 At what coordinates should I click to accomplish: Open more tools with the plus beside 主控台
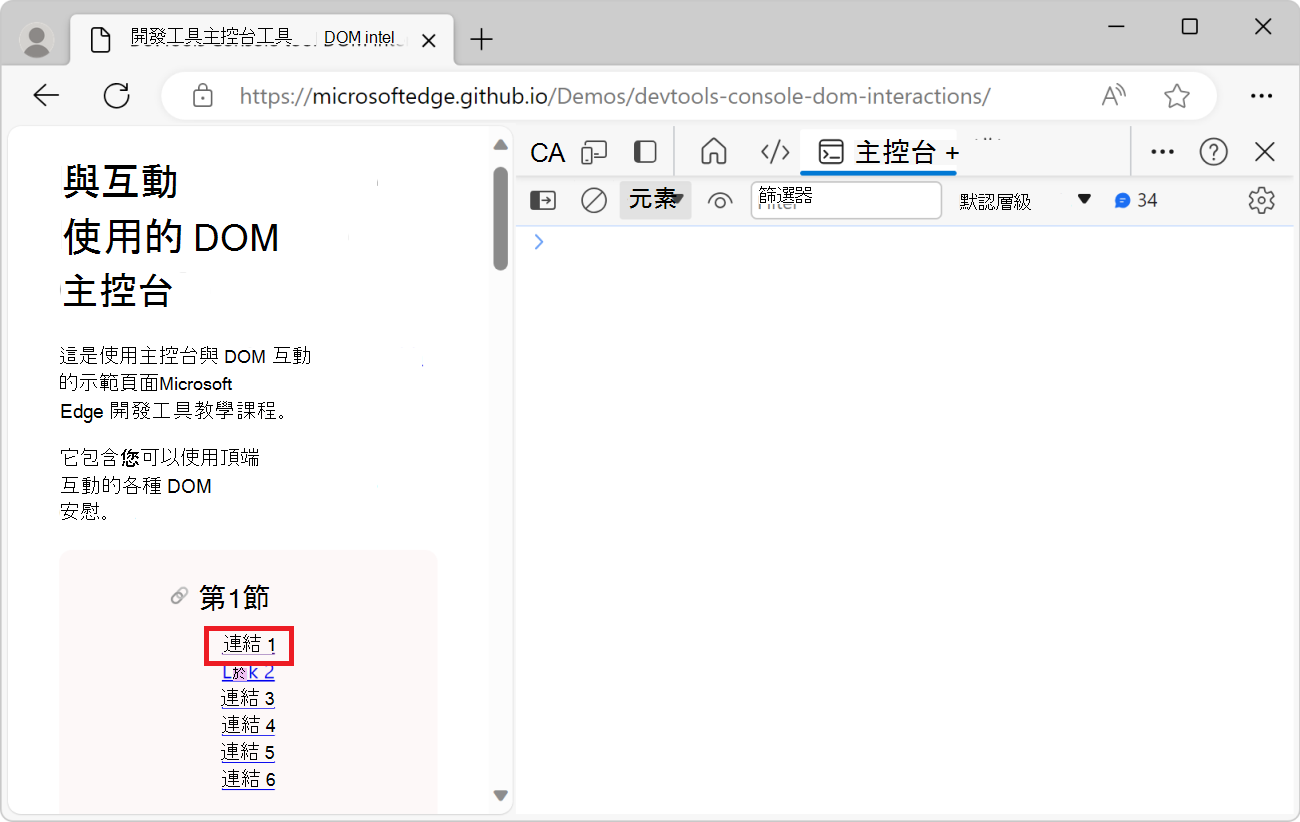952,153
